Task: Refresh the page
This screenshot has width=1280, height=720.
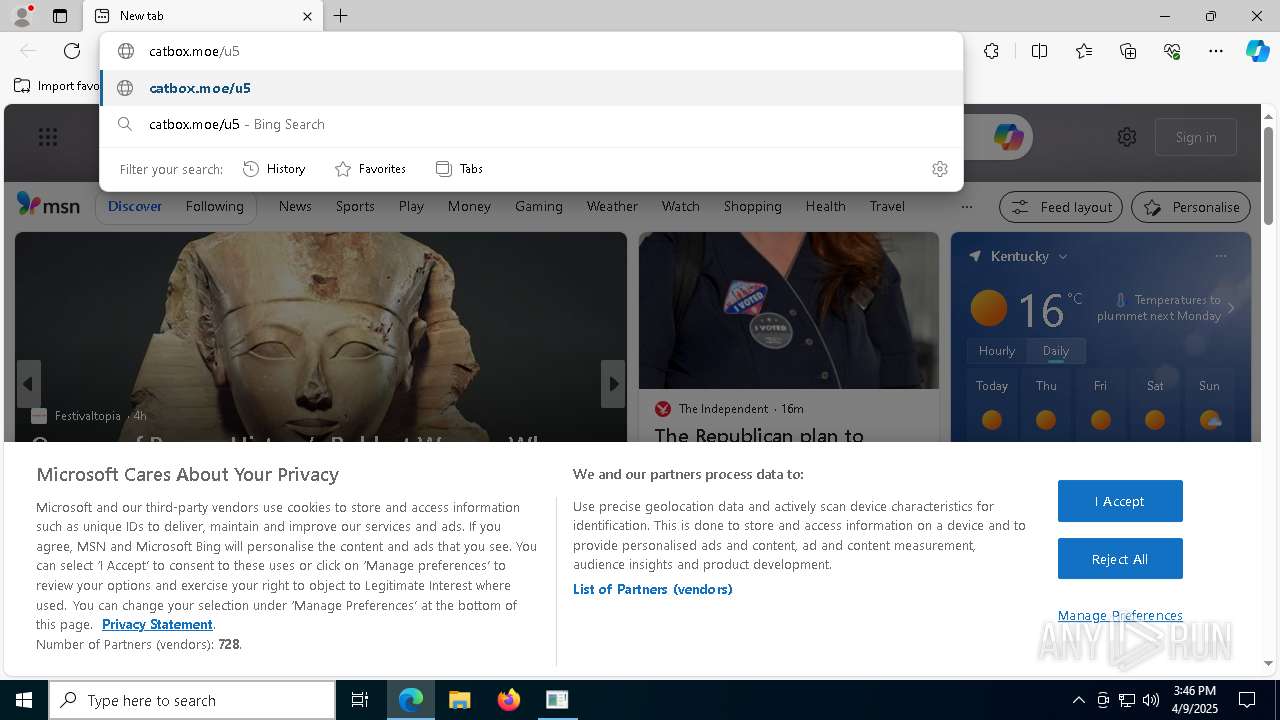Action: click(72, 51)
